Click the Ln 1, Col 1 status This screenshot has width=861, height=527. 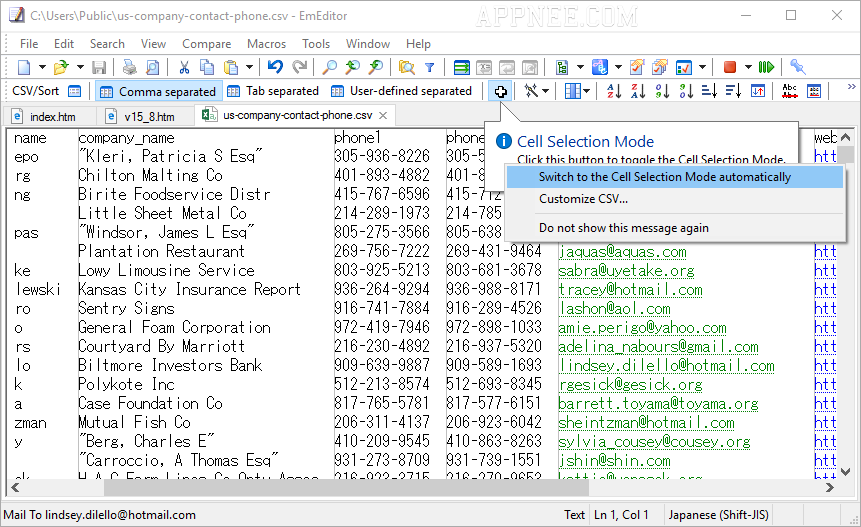coord(621,515)
